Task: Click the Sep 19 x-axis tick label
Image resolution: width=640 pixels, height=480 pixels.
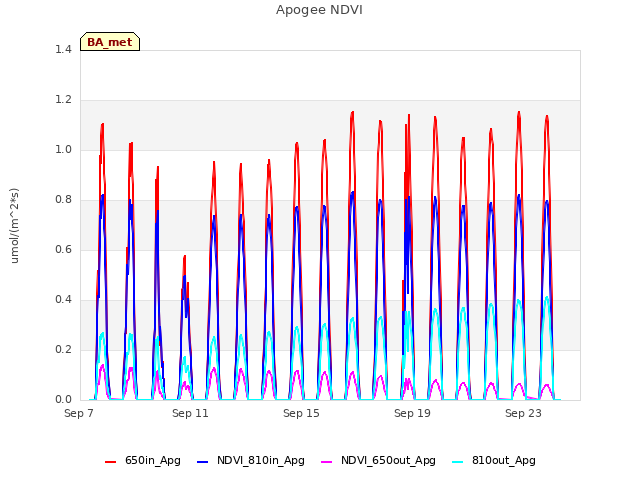Action: [412, 413]
